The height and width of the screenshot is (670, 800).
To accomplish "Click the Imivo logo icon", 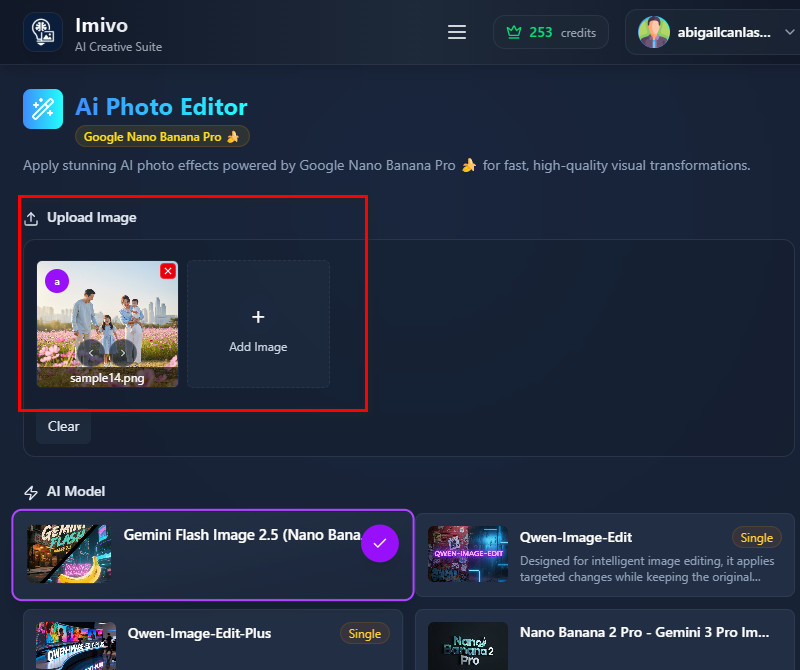I will (43, 32).
